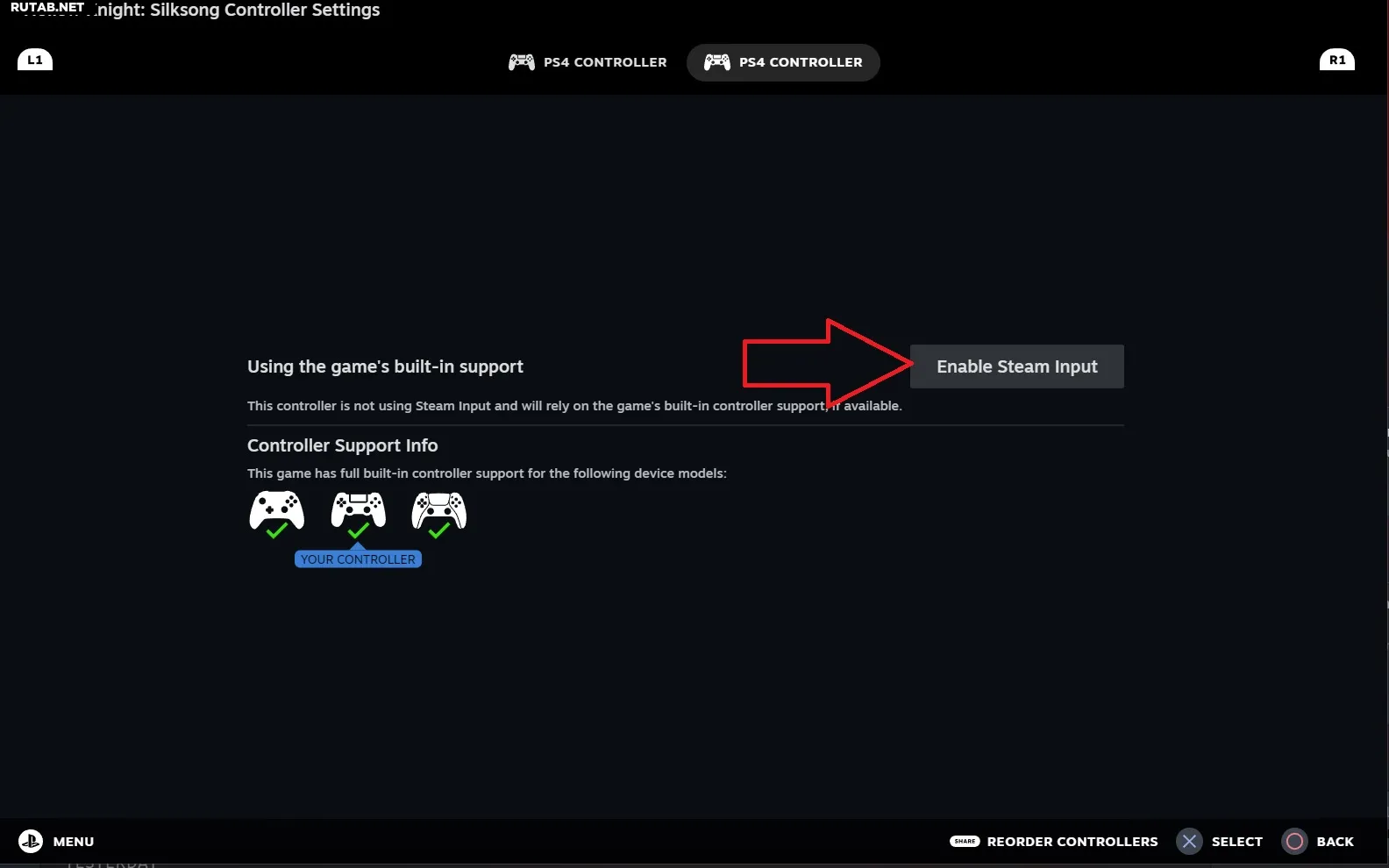Open the PlayStation logo menu icon
This screenshot has width=1389, height=868.
31,841
